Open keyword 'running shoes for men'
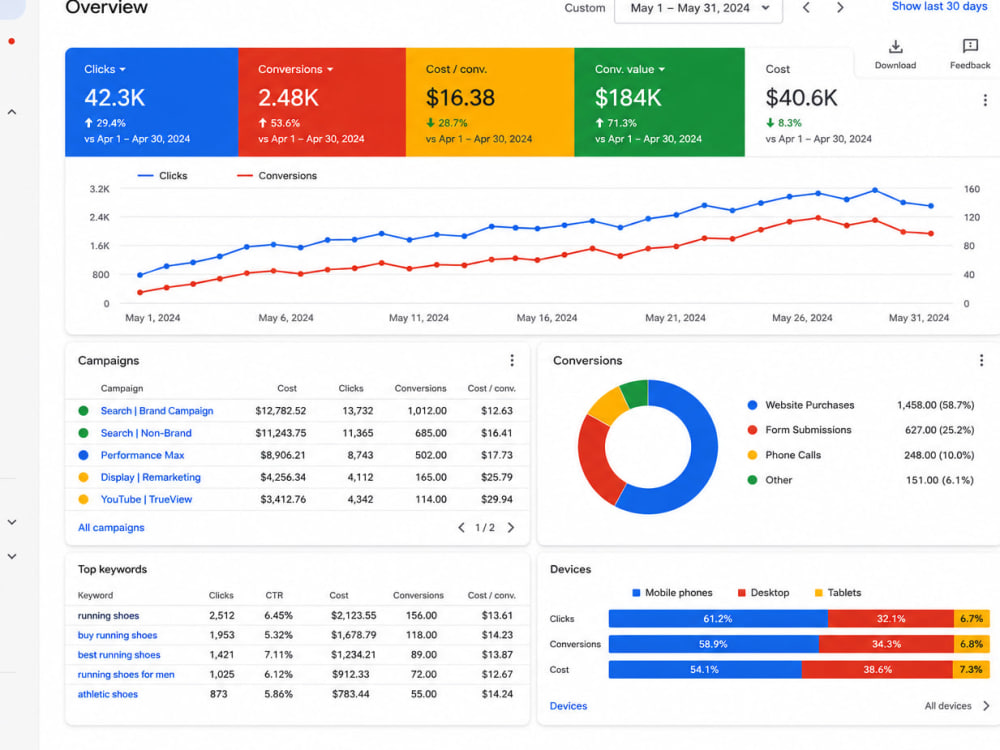 click(x=126, y=675)
